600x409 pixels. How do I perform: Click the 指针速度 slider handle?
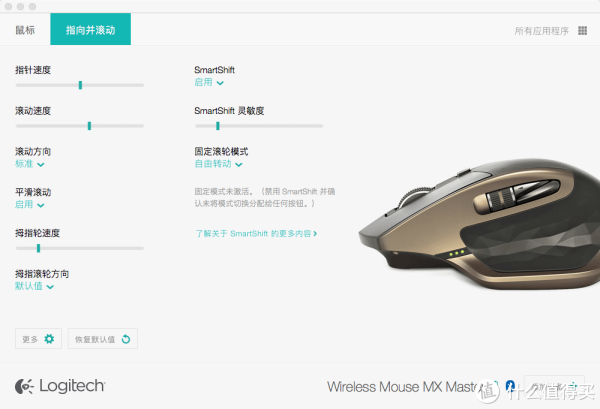point(80,85)
